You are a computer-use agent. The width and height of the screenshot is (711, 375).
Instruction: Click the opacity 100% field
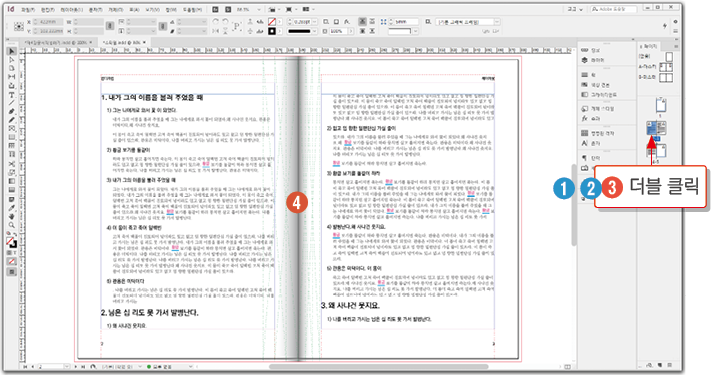point(339,31)
